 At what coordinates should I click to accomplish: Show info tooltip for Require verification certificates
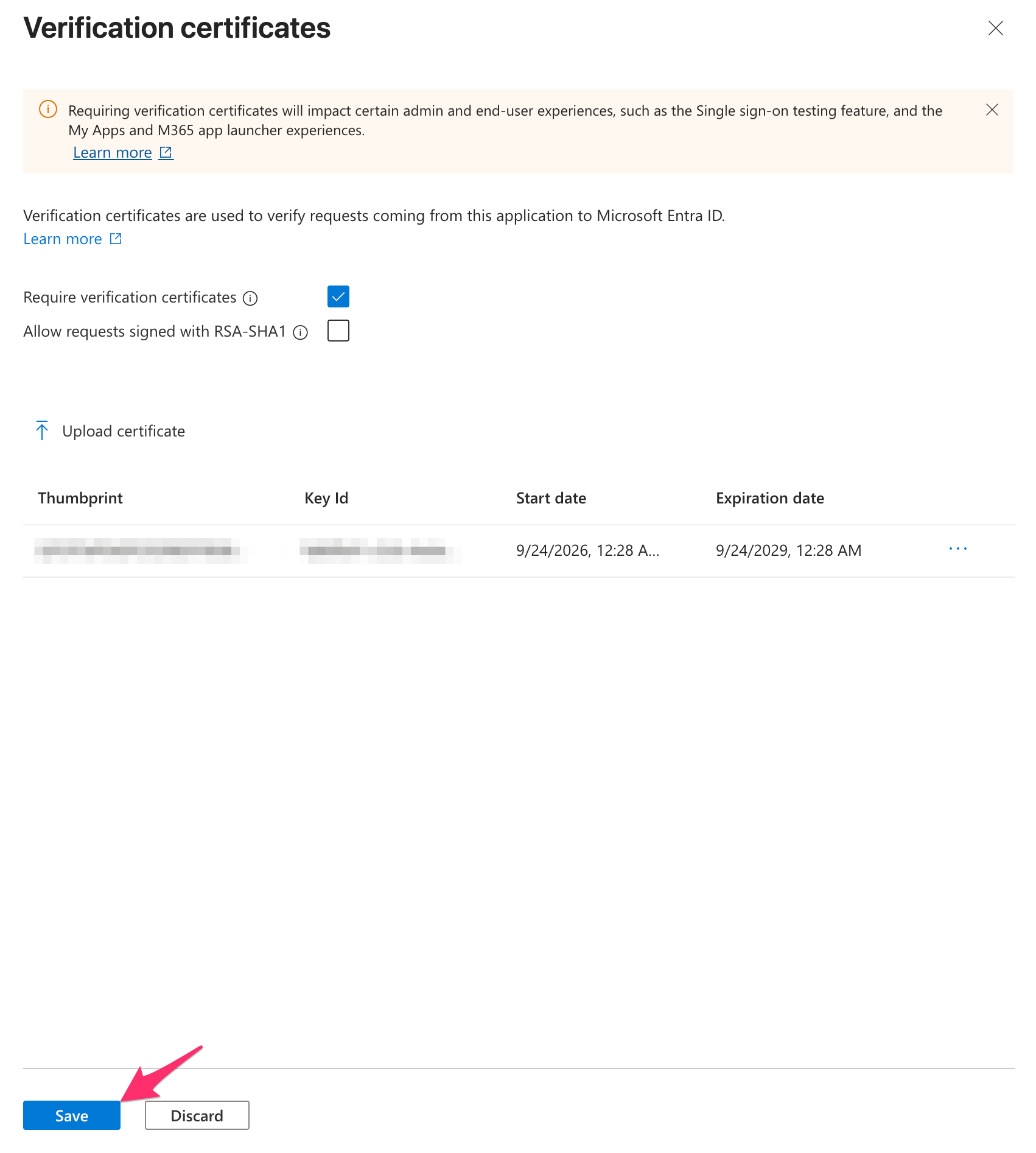pyautogui.click(x=250, y=298)
